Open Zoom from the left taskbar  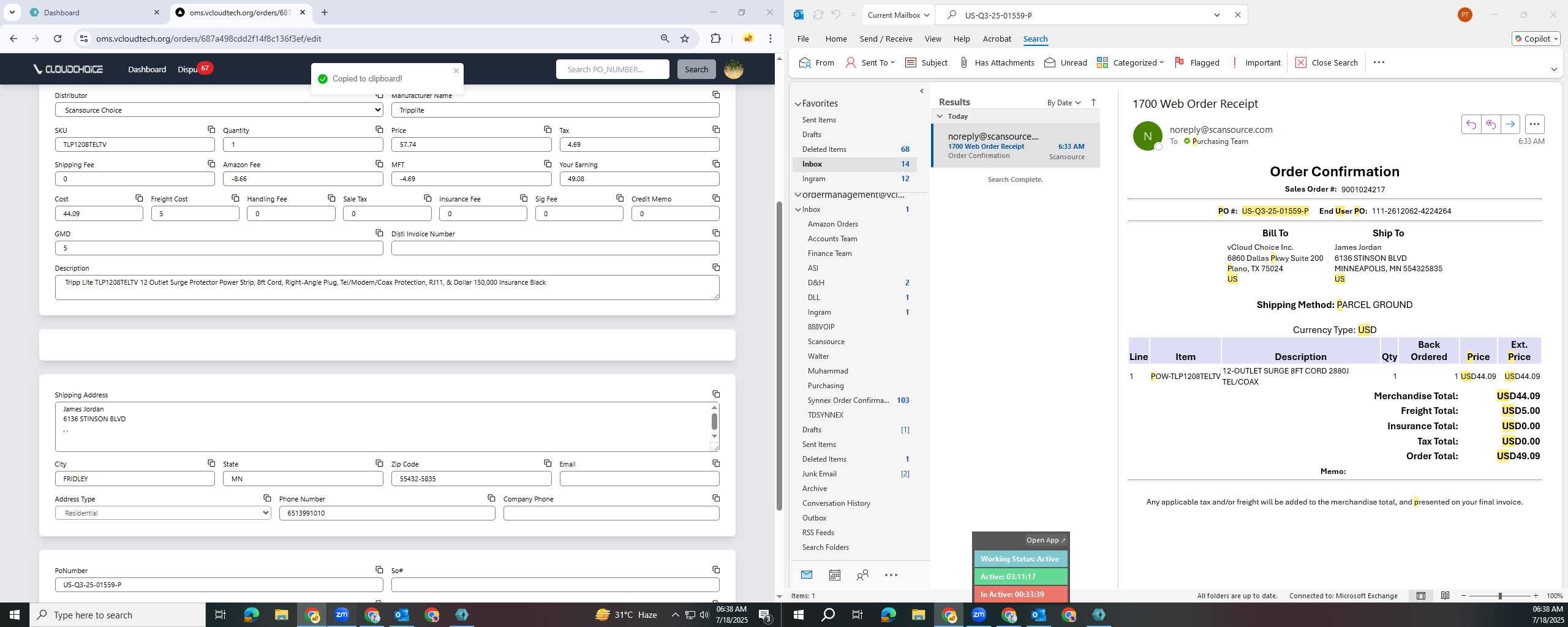click(342, 615)
